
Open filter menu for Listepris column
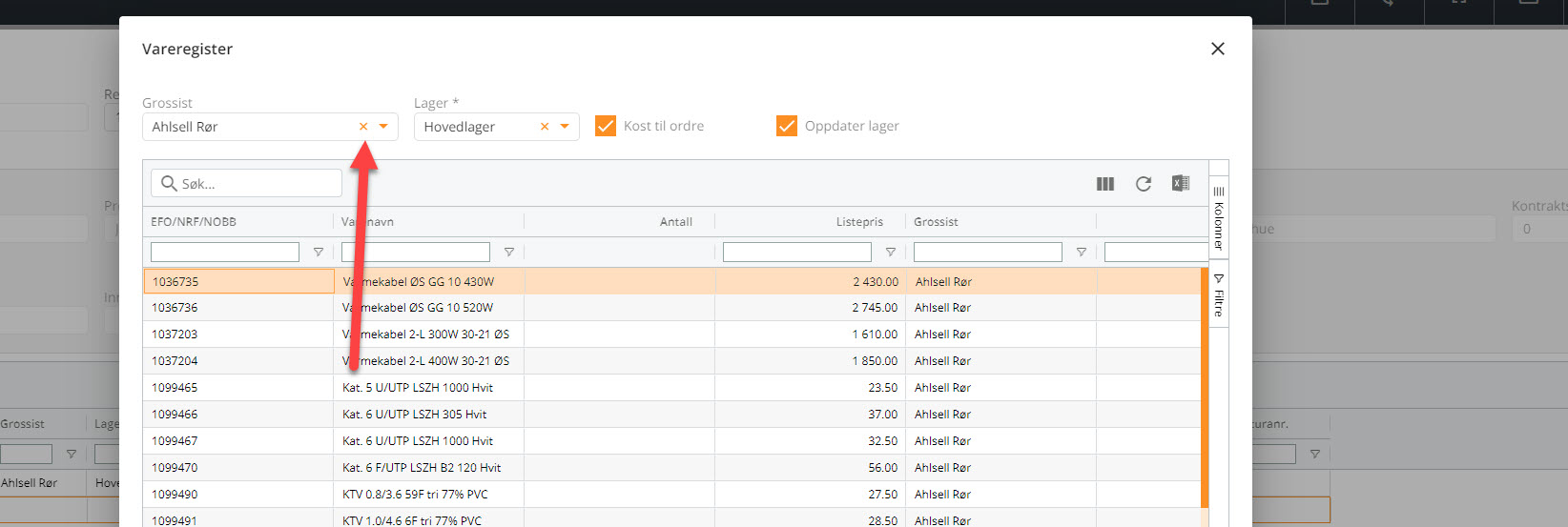point(891,253)
